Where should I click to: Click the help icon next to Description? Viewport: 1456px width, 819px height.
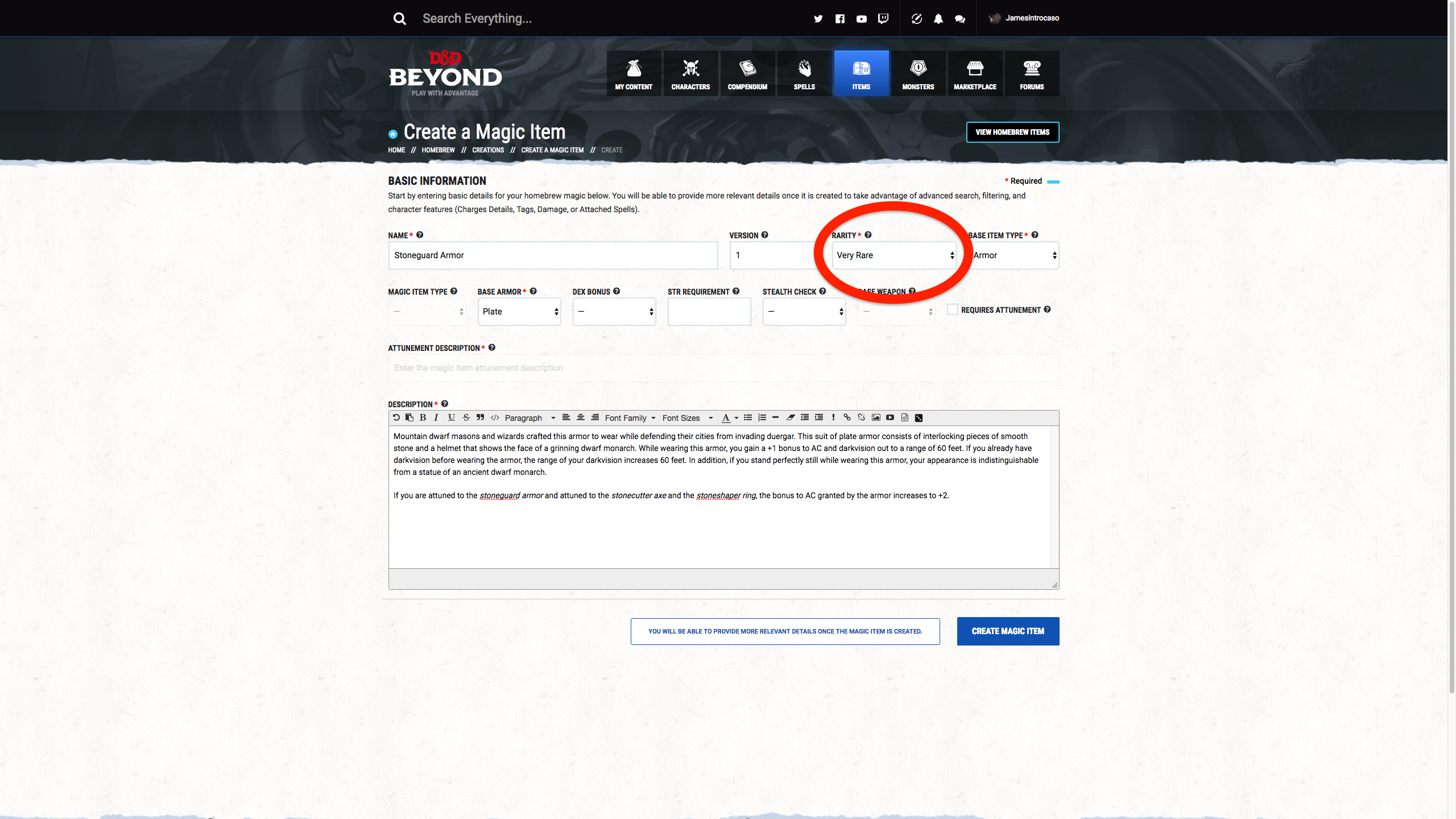pyautogui.click(x=445, y=404)
